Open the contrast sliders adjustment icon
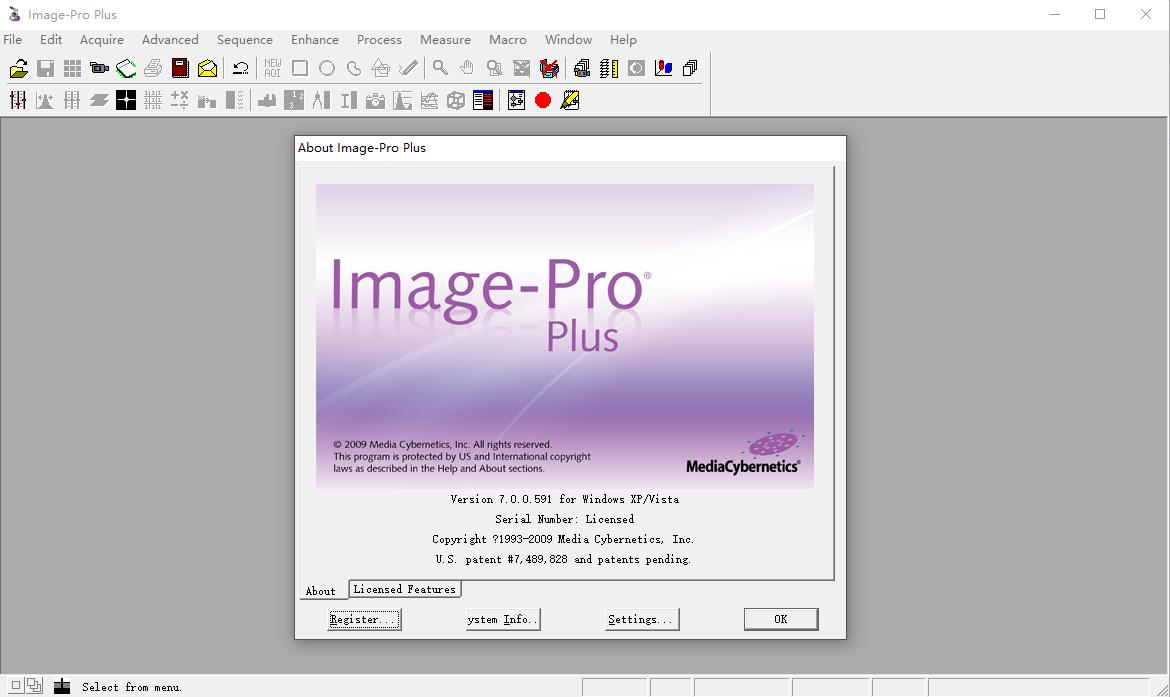Viewport: 1170px width, 697px height. (x=18, y=100)
